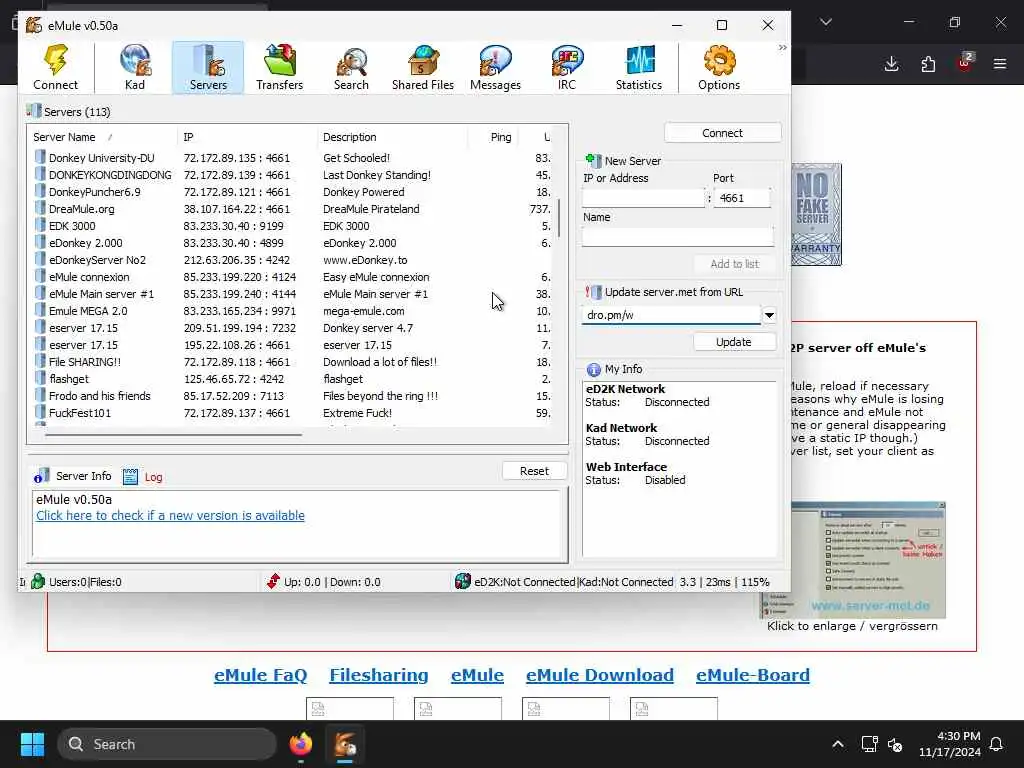Expand the Firefox tab list chevron
The width and height of the screenshot is (1024, 768).
826,22
